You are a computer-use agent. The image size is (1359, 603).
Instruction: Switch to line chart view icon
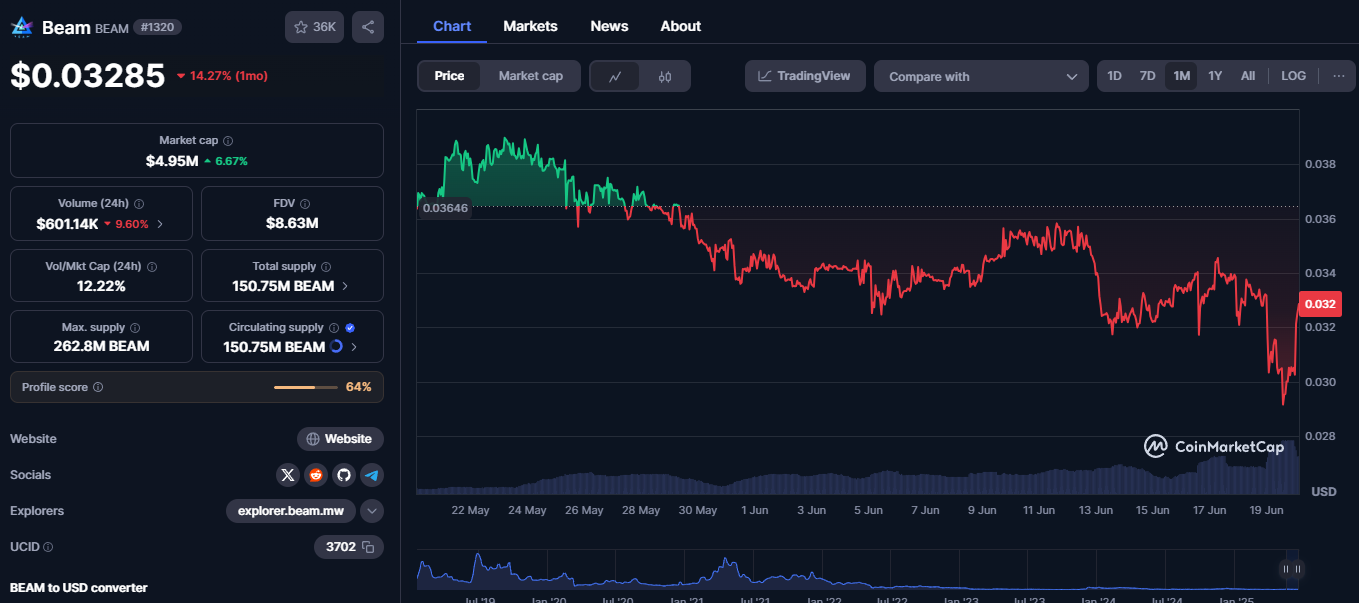(x=616, y=76)
